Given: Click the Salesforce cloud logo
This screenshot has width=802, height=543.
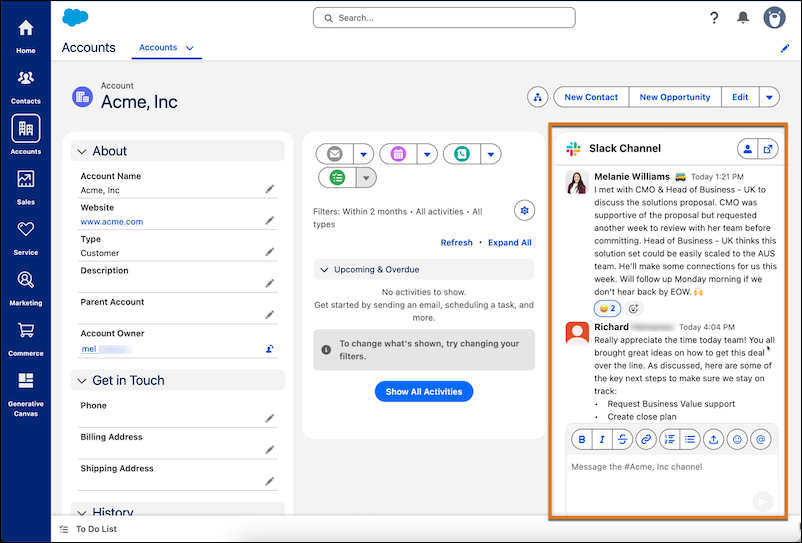Looking at the screenshot, I should (x=75, y=17).
